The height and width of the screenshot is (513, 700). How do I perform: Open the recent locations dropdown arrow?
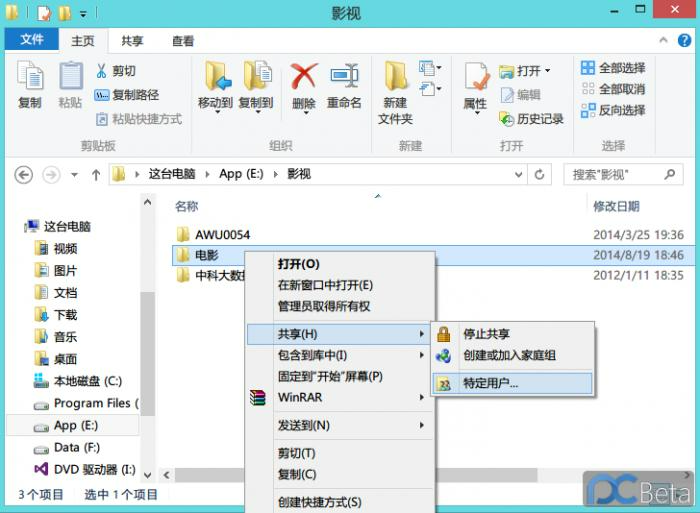point(74,175)
